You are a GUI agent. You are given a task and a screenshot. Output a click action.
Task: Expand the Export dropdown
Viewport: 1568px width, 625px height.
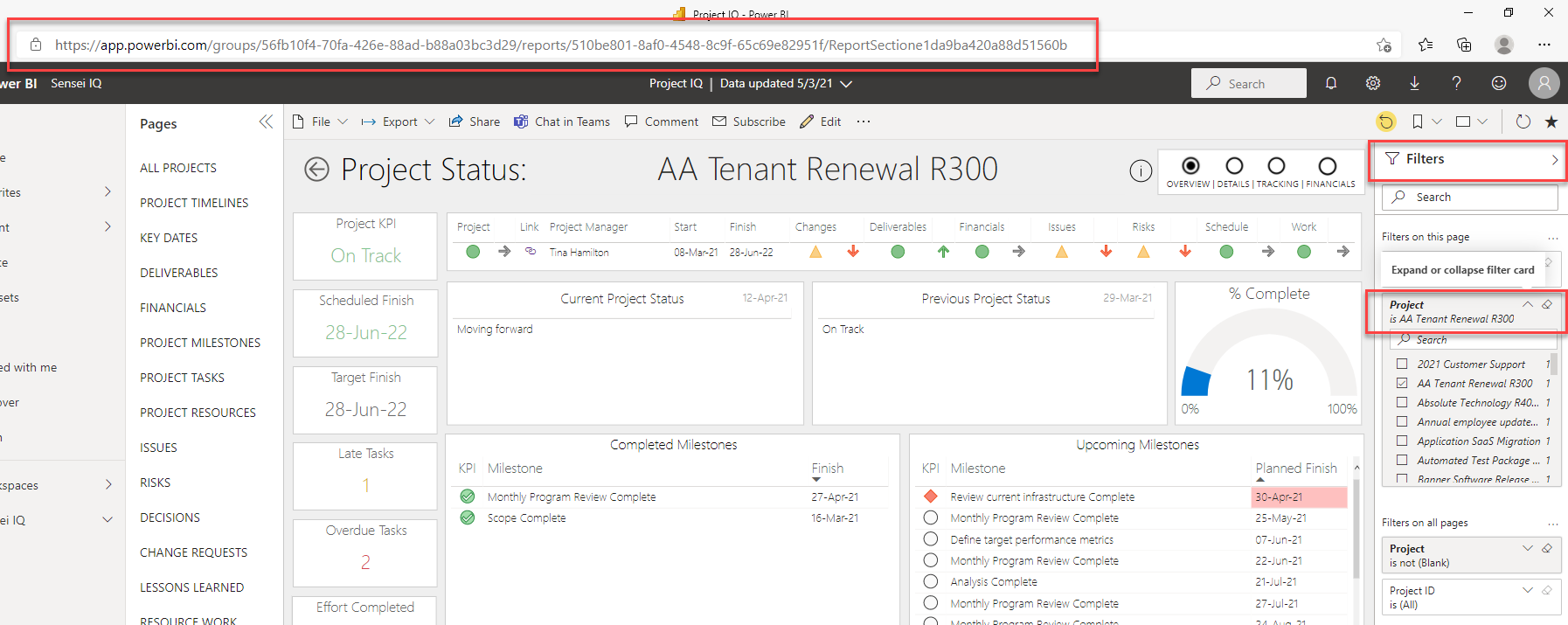pos(399,122)
